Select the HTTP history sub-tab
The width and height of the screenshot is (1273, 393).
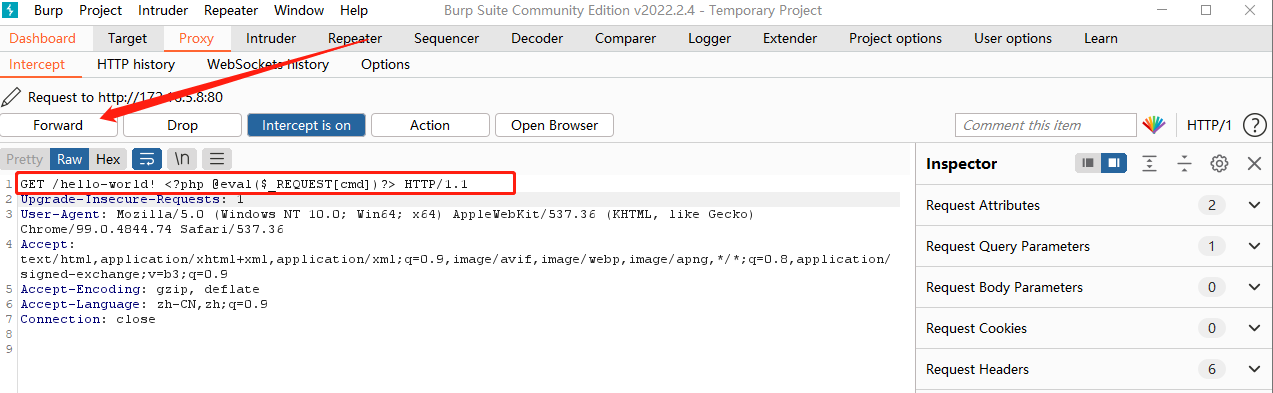(x=136, y=64)
